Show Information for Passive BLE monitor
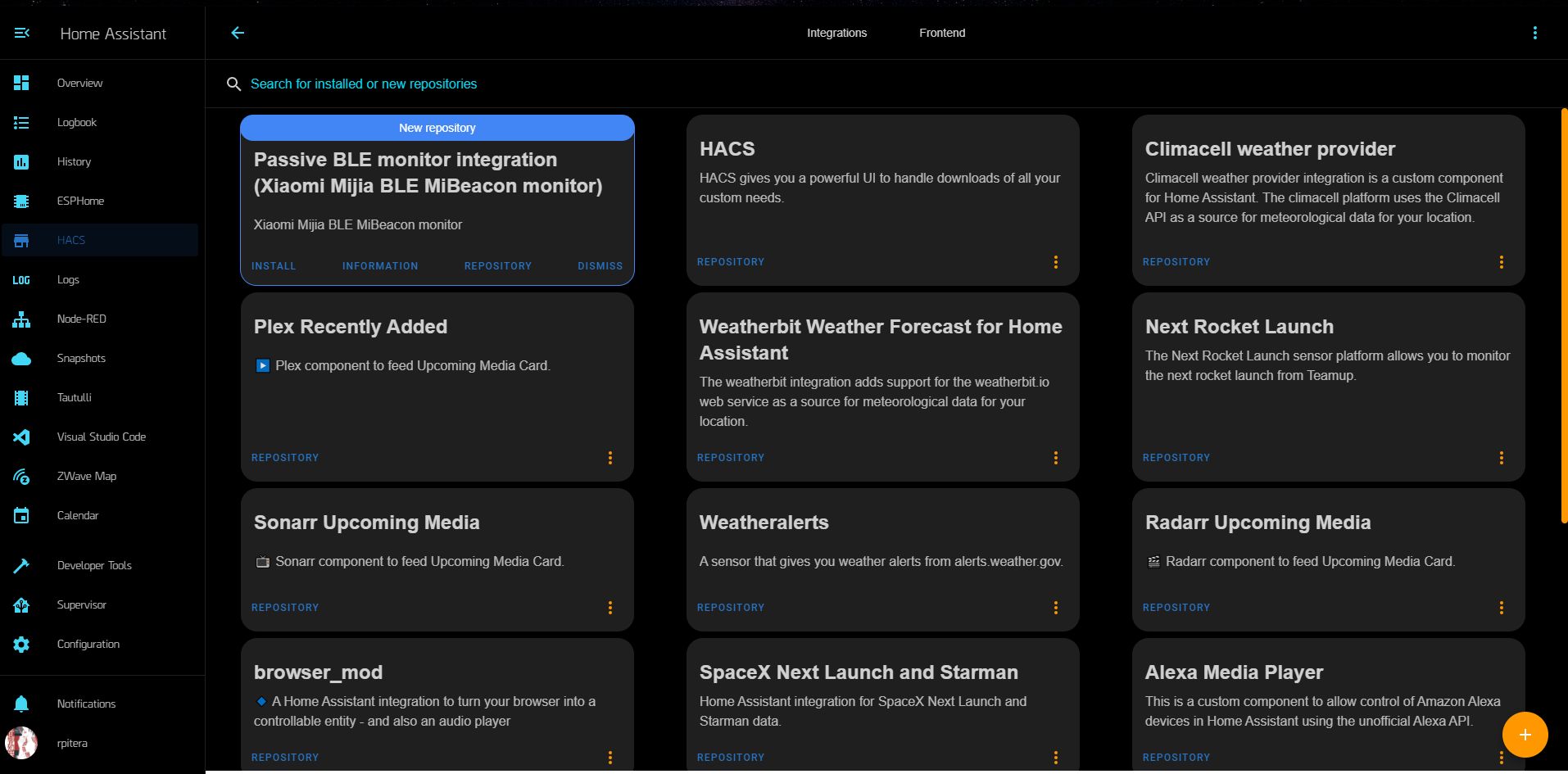Screen dimensions: 1568x774 pos(380,266)
